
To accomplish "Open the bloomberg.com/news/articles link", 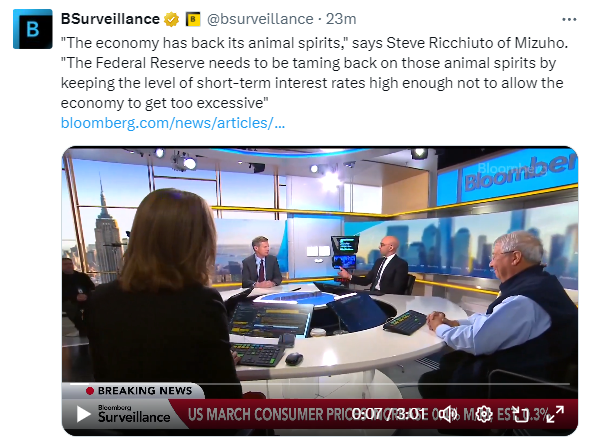I will click(173, 123).
